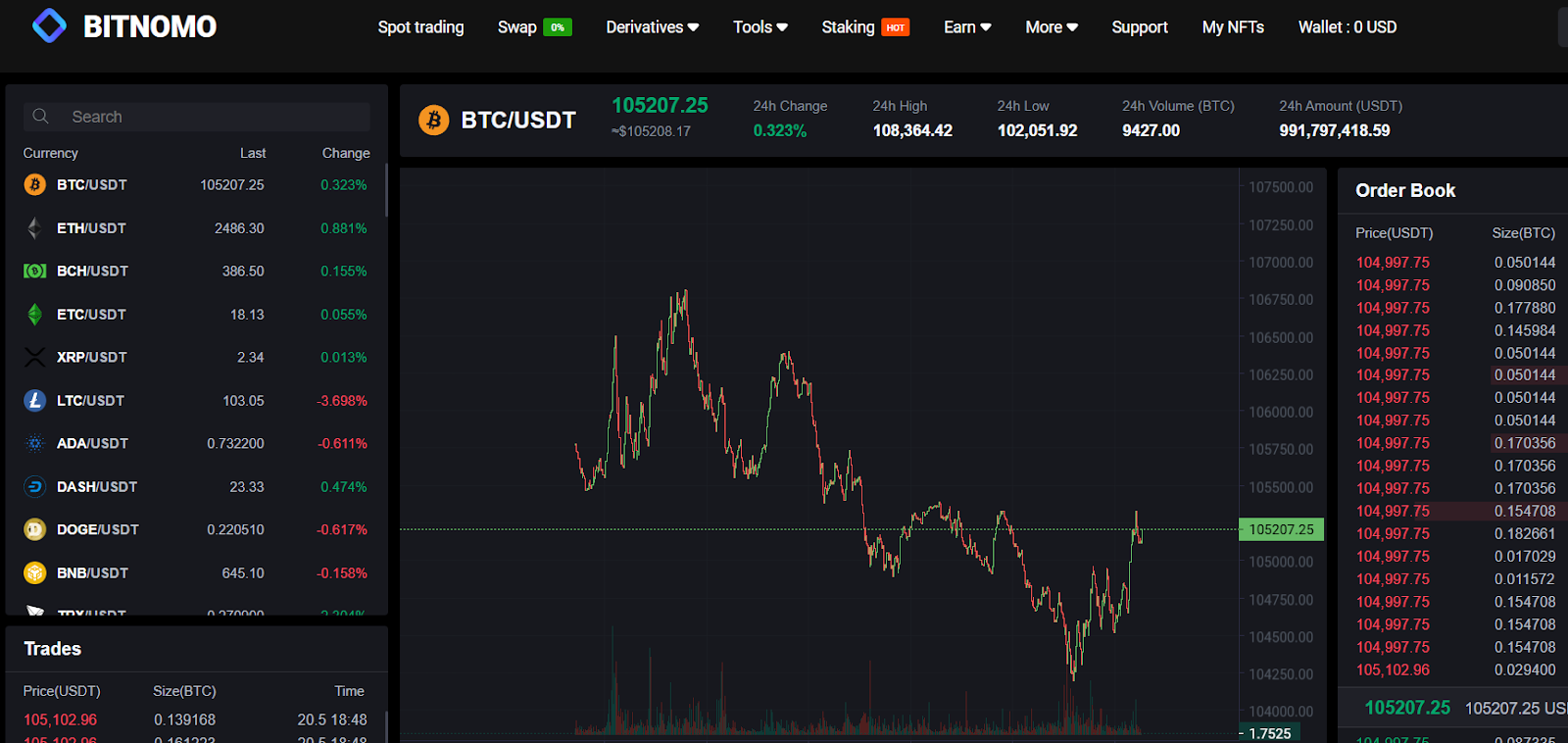
Task: Expand the Earn dropdown menu
Action: pos(967,27)
